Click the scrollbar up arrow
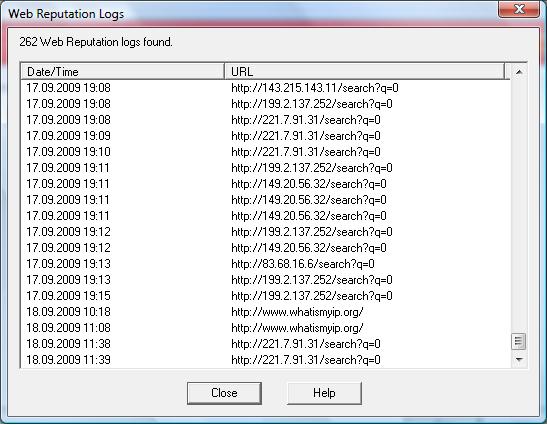 [x=519, y=72]
